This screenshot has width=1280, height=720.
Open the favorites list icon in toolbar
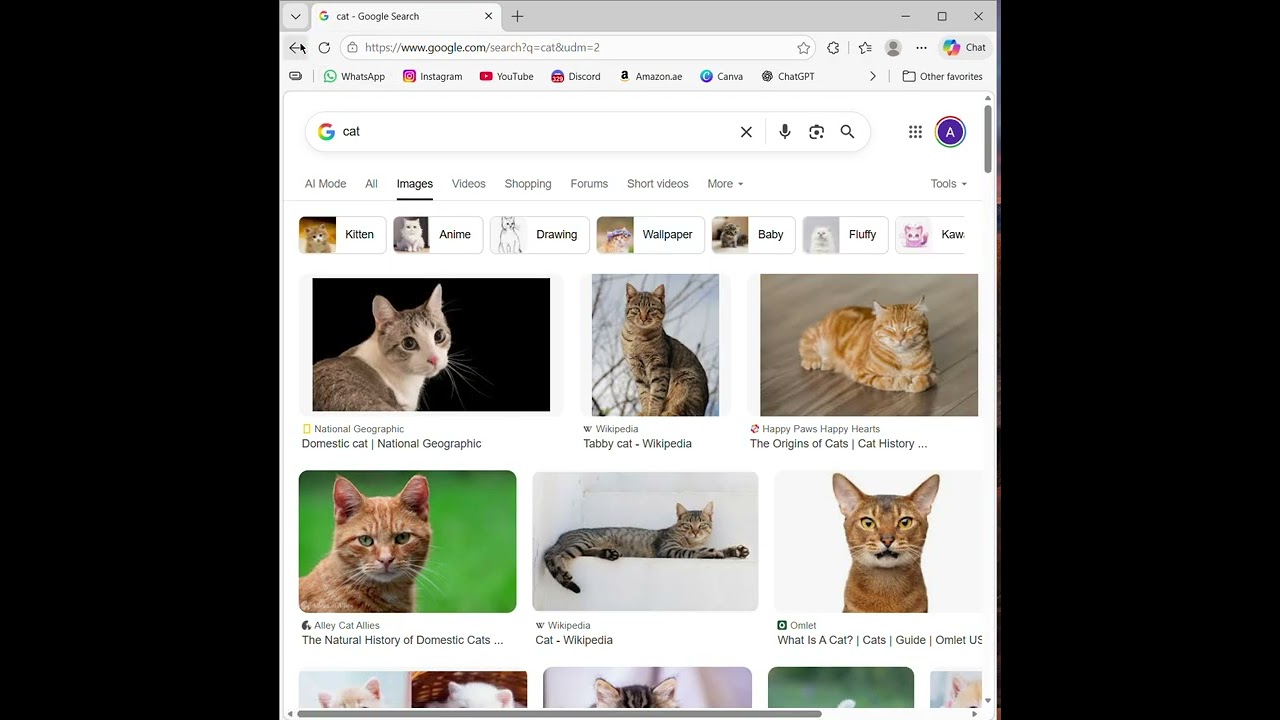point(865,47)
